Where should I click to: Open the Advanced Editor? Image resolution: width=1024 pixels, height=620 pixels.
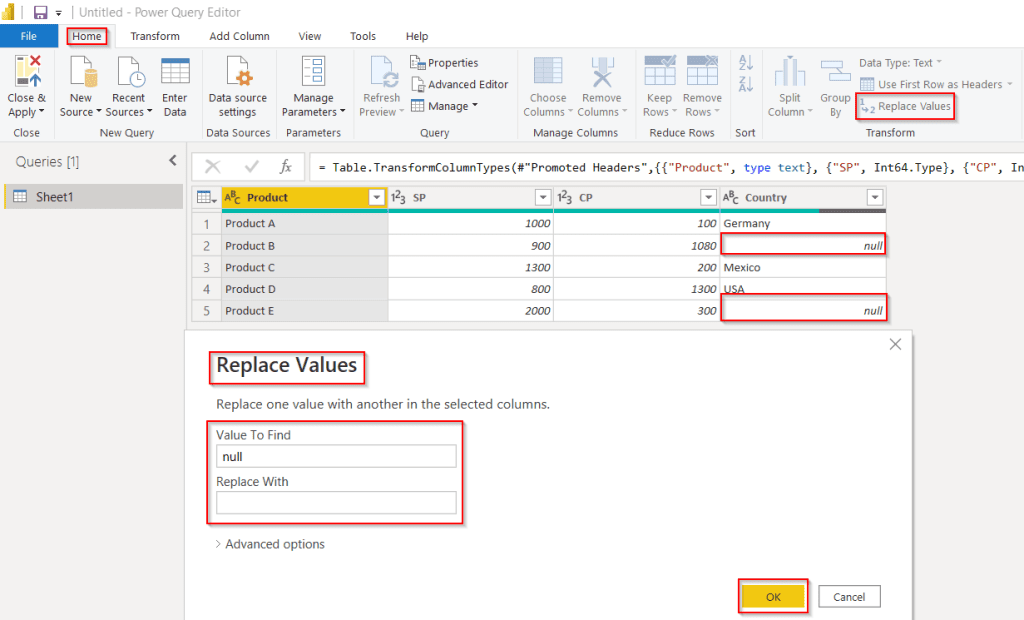pyautogui.click(x=460, y=84)
